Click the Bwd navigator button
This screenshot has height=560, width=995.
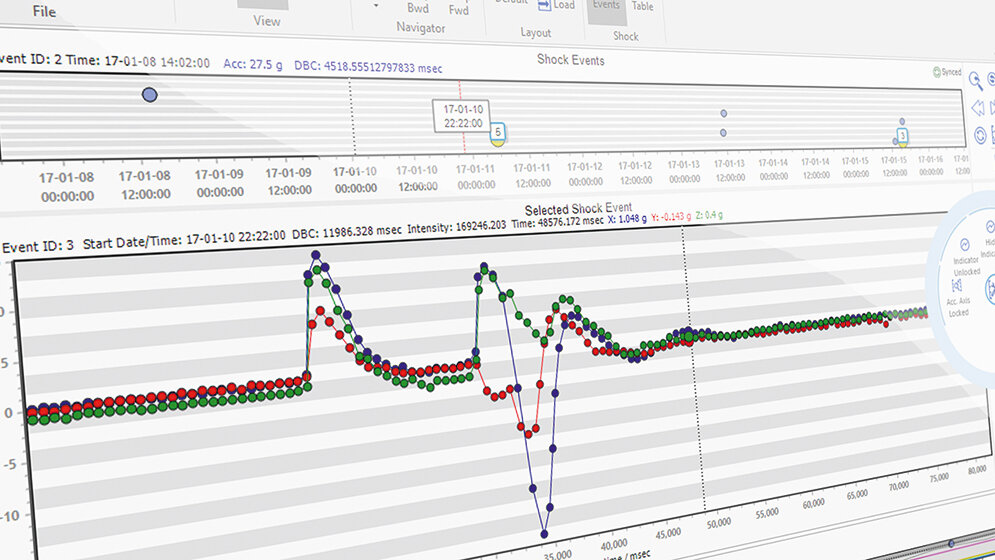[417, 8]
